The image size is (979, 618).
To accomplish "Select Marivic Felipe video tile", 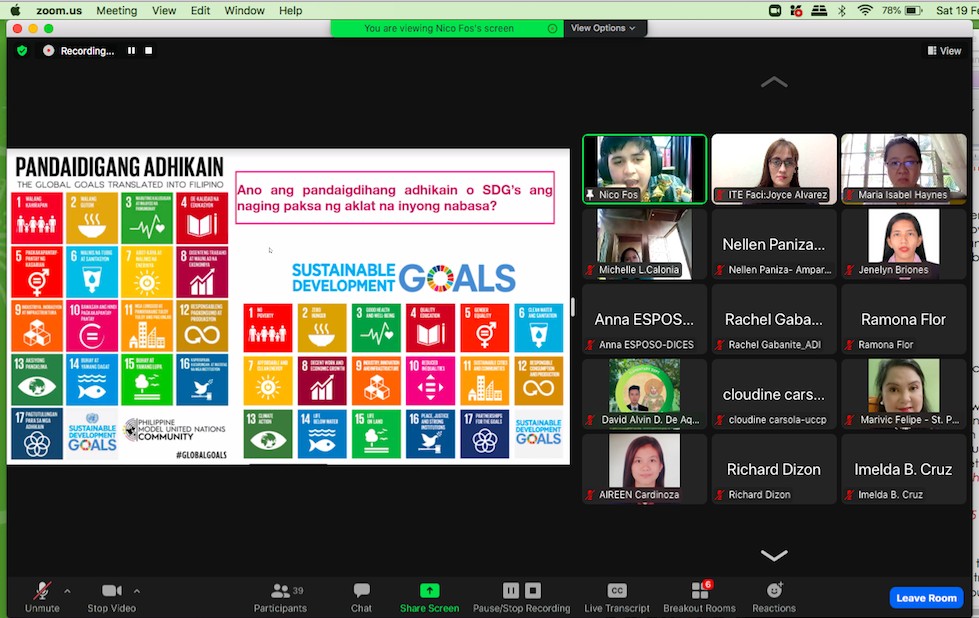I will pos(903,394).
